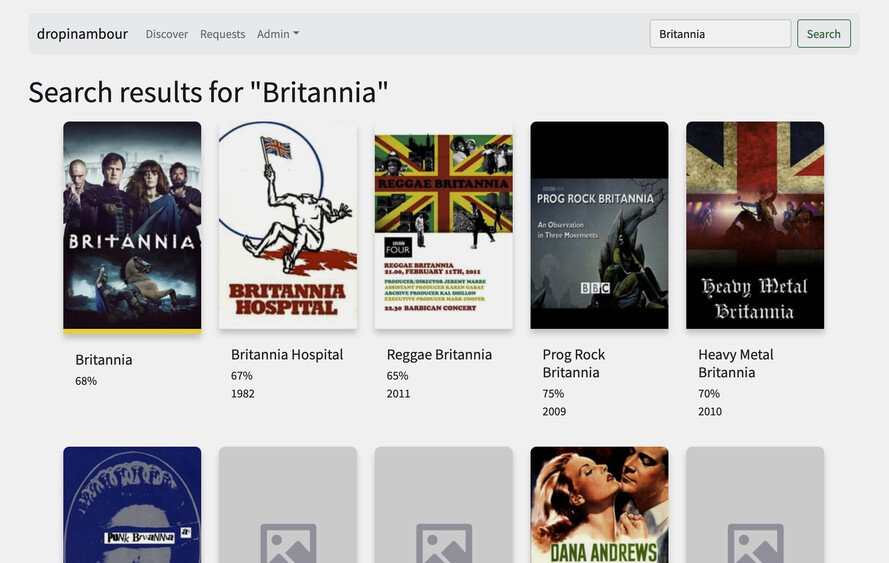
Task: Click the Britannia title with 68% rating
Action: click(x=104, y=360)
